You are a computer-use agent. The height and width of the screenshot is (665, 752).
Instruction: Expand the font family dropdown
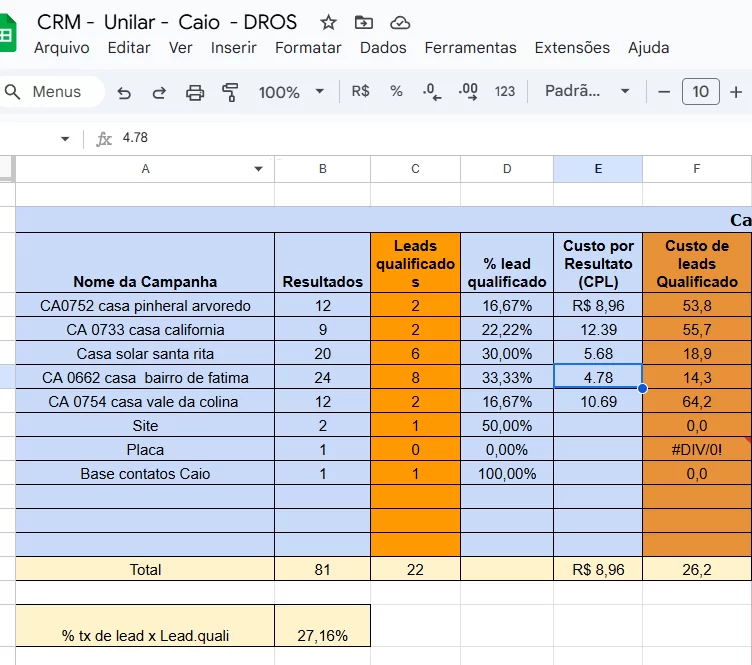click(x=587, y=91)
